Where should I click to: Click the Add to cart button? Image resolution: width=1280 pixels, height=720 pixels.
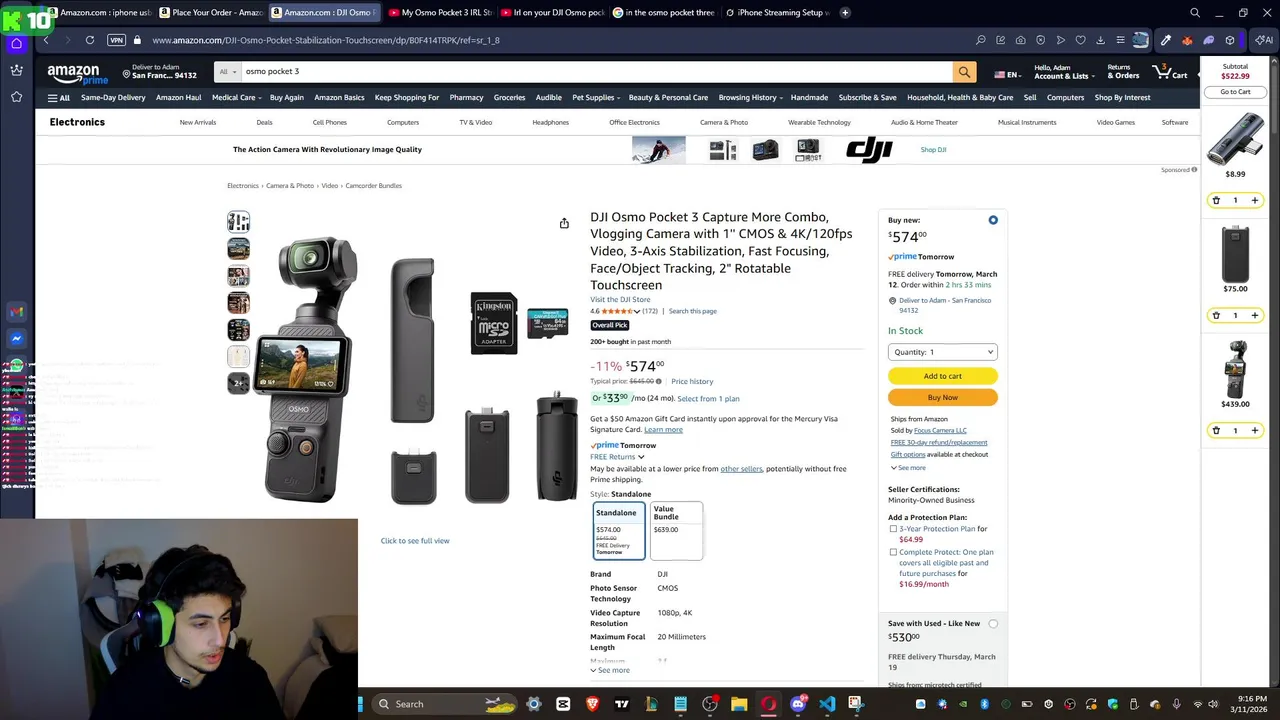(943, 376)
